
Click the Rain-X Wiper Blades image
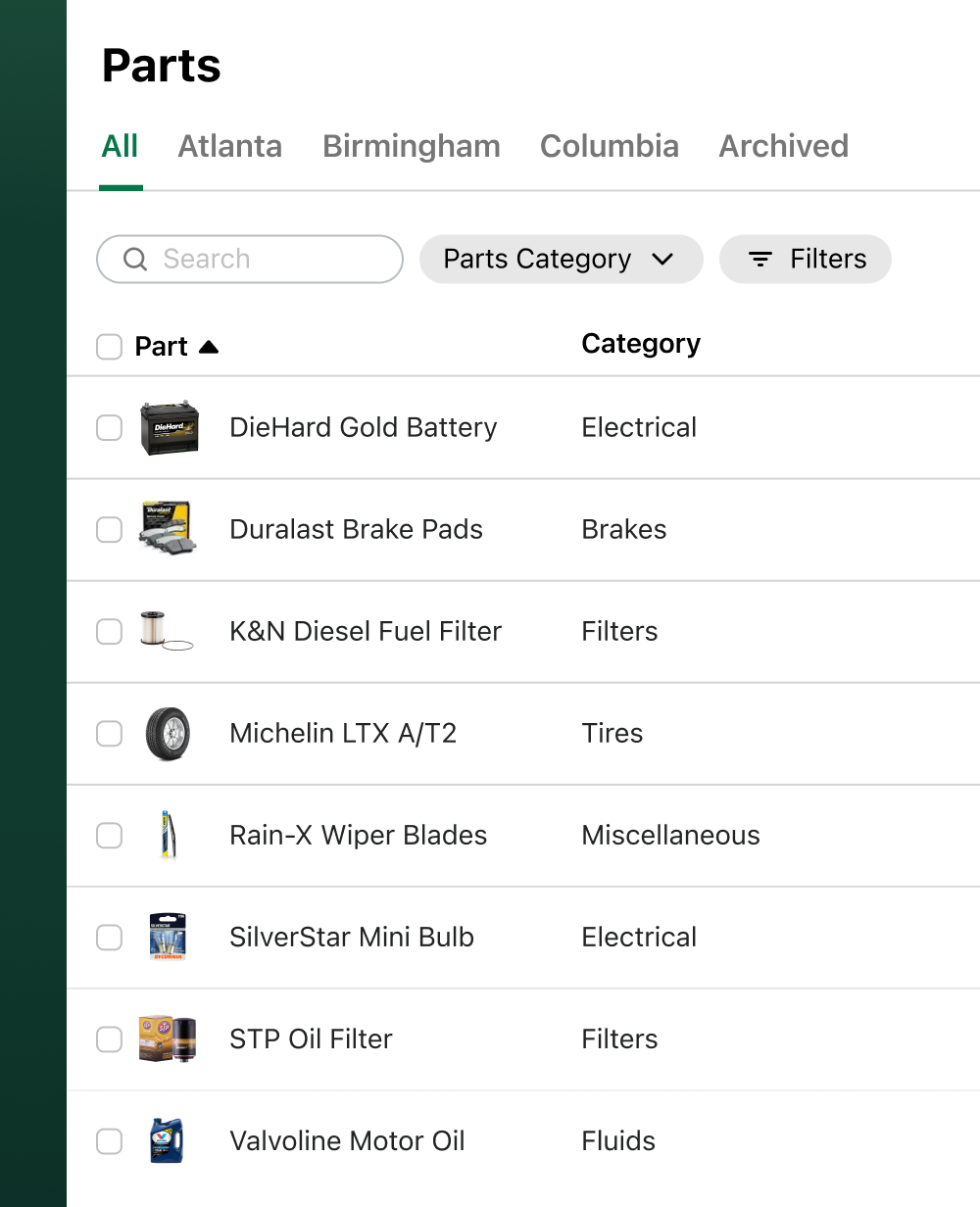pos(168,836)
